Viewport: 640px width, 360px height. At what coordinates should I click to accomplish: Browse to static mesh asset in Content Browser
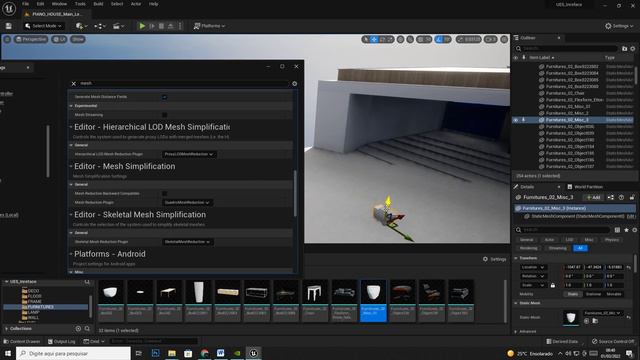[595, 321]
